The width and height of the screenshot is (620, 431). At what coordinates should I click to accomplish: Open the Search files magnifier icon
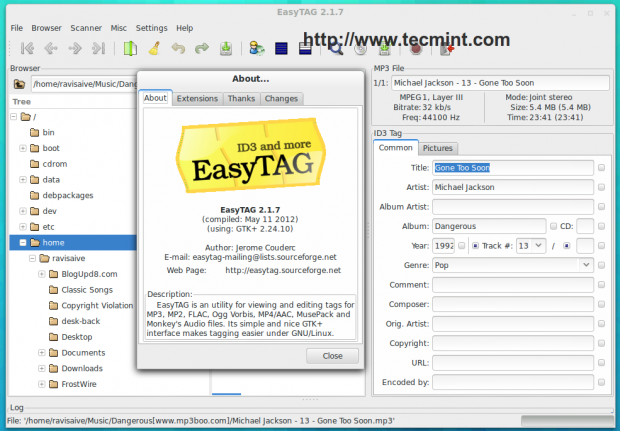point(336,50)
